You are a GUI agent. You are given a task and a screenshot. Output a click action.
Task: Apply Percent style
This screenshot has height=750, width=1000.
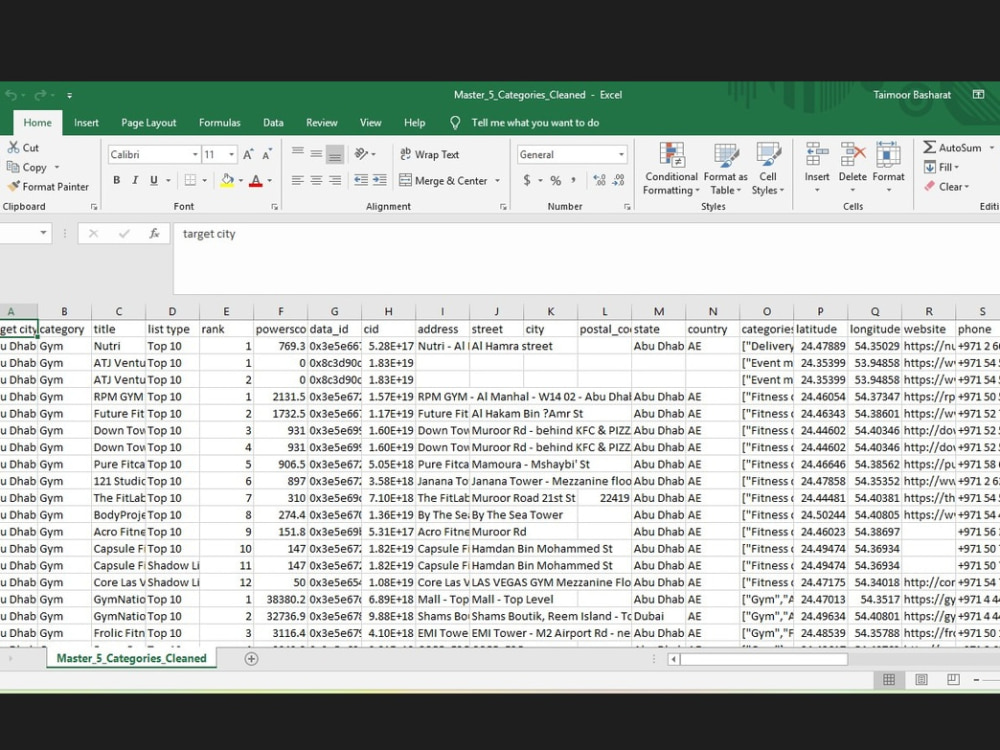tap(555, 180)
